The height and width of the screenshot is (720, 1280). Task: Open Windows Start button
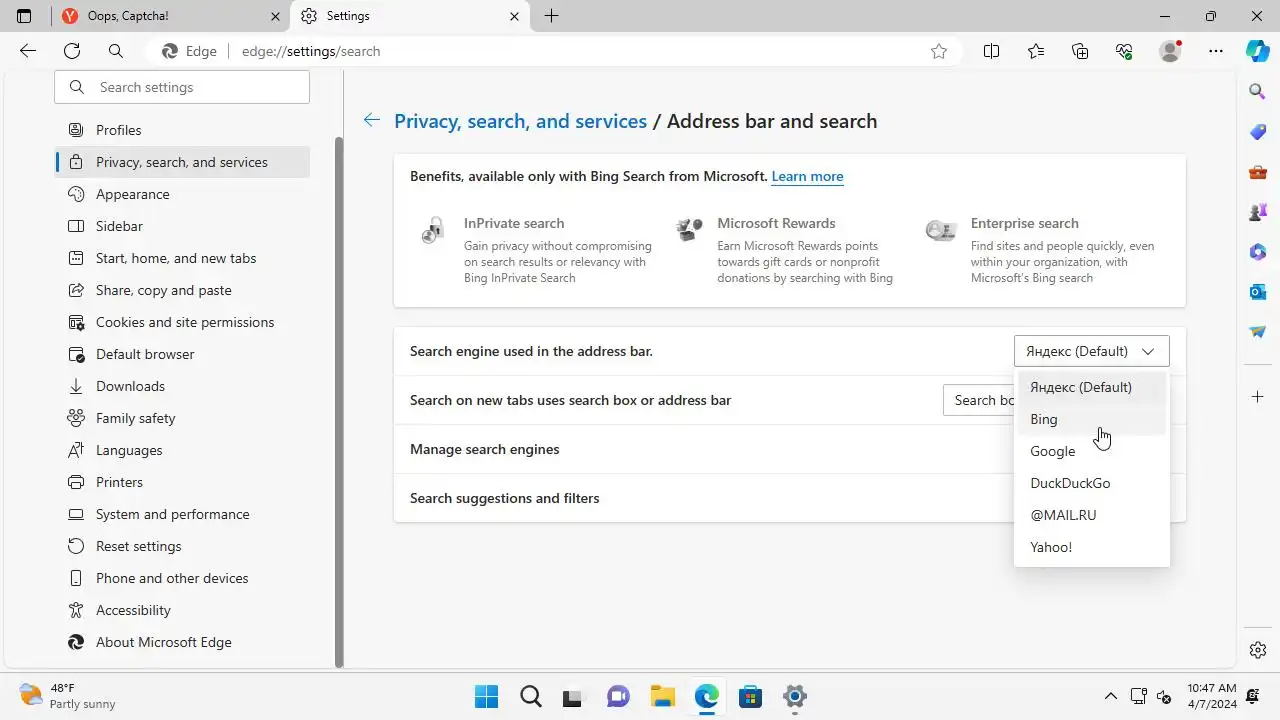click(x=486, y=696)
